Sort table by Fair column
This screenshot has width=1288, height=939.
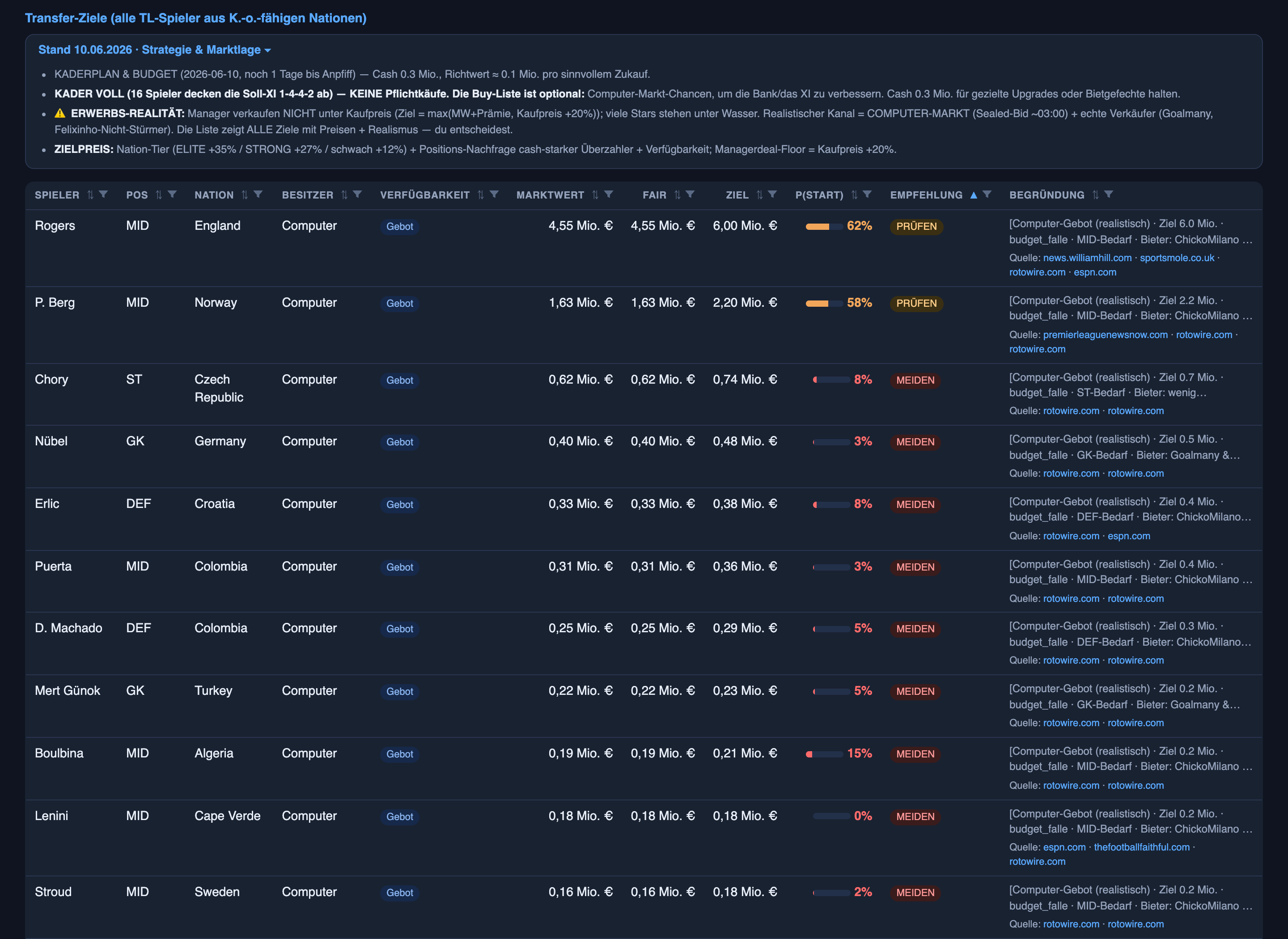pos(677,195)
